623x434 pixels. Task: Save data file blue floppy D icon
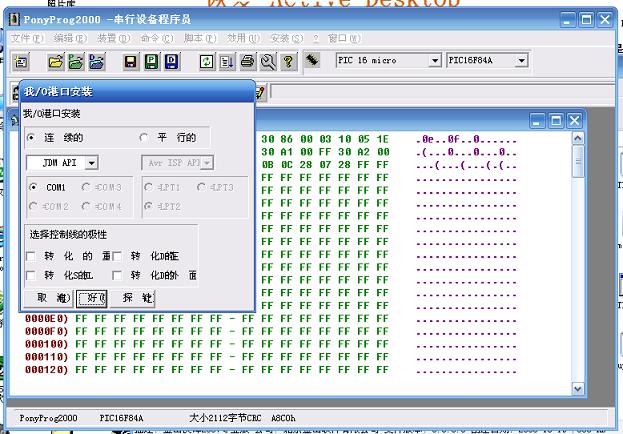[x=171, y=62]
